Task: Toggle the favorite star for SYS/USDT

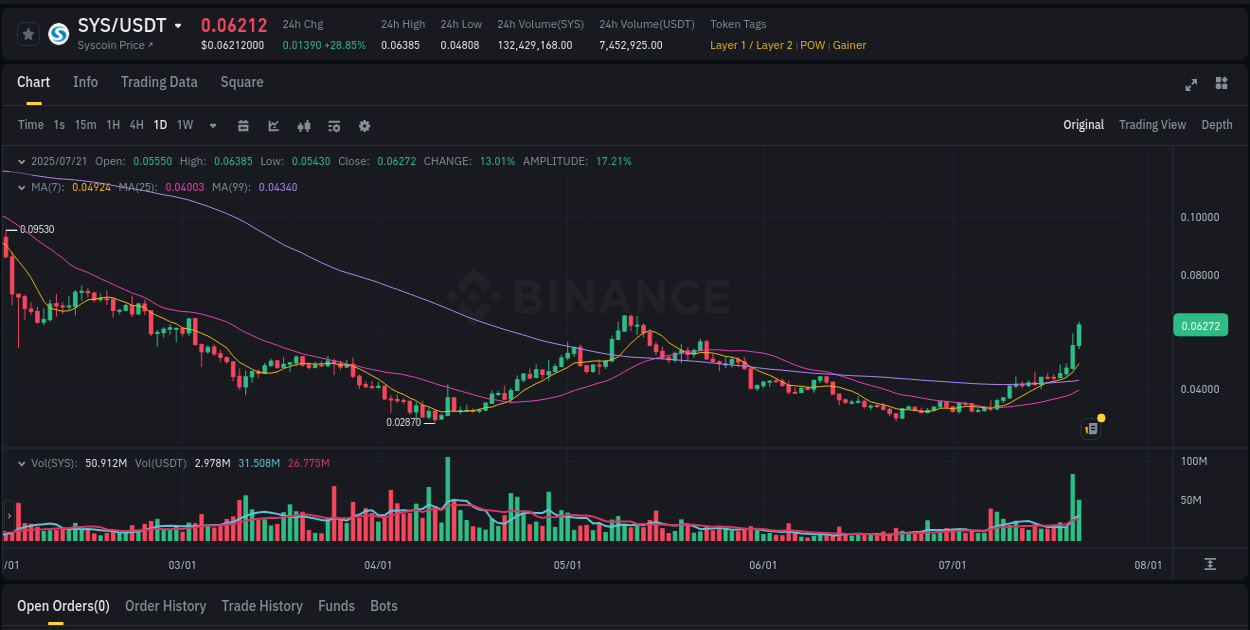Action: [27, 33]
